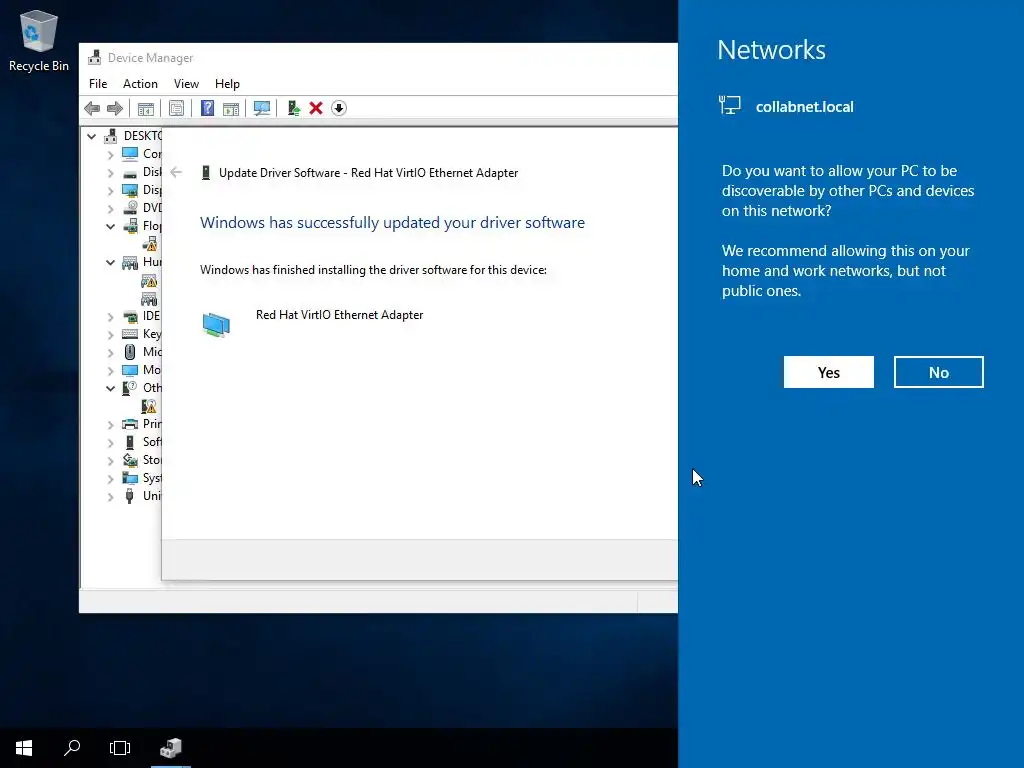Expand the Monitors category chevron
The height and width of the screenshot is (768, 1024).
click(x=110, y=371)
